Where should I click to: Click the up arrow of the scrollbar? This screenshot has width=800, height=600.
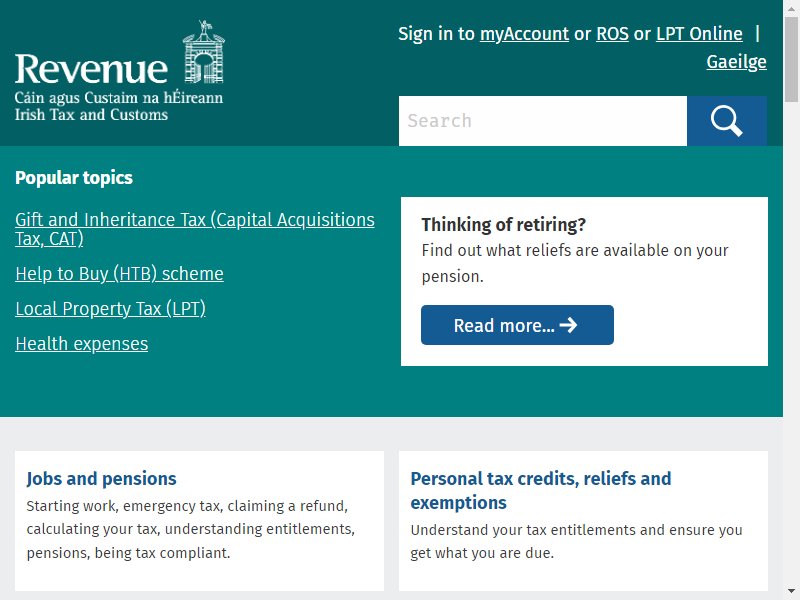(791, 8)
